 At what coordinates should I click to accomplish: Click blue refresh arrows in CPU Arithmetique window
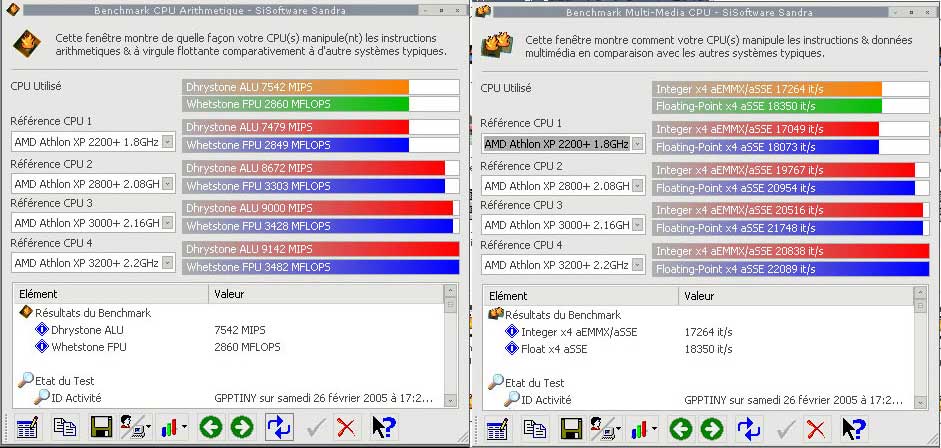coord(279,427)
